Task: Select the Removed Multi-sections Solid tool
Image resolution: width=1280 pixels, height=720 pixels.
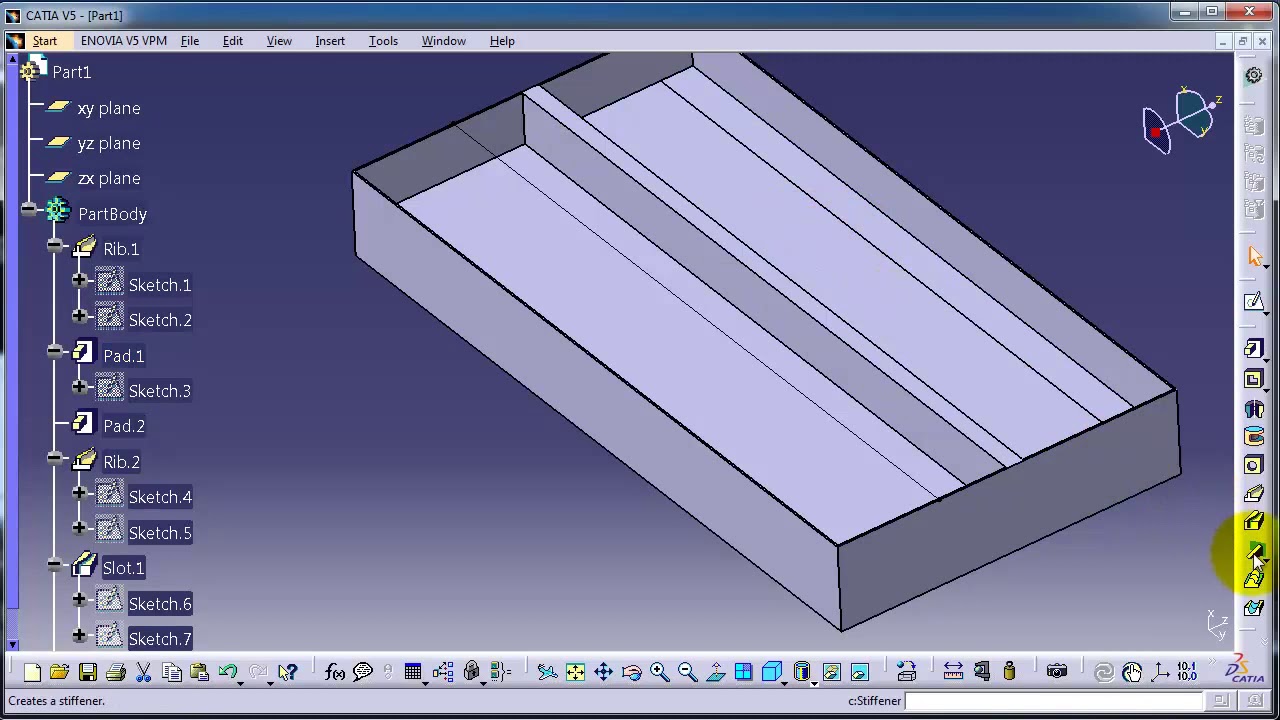Action: pos(1254,607)
